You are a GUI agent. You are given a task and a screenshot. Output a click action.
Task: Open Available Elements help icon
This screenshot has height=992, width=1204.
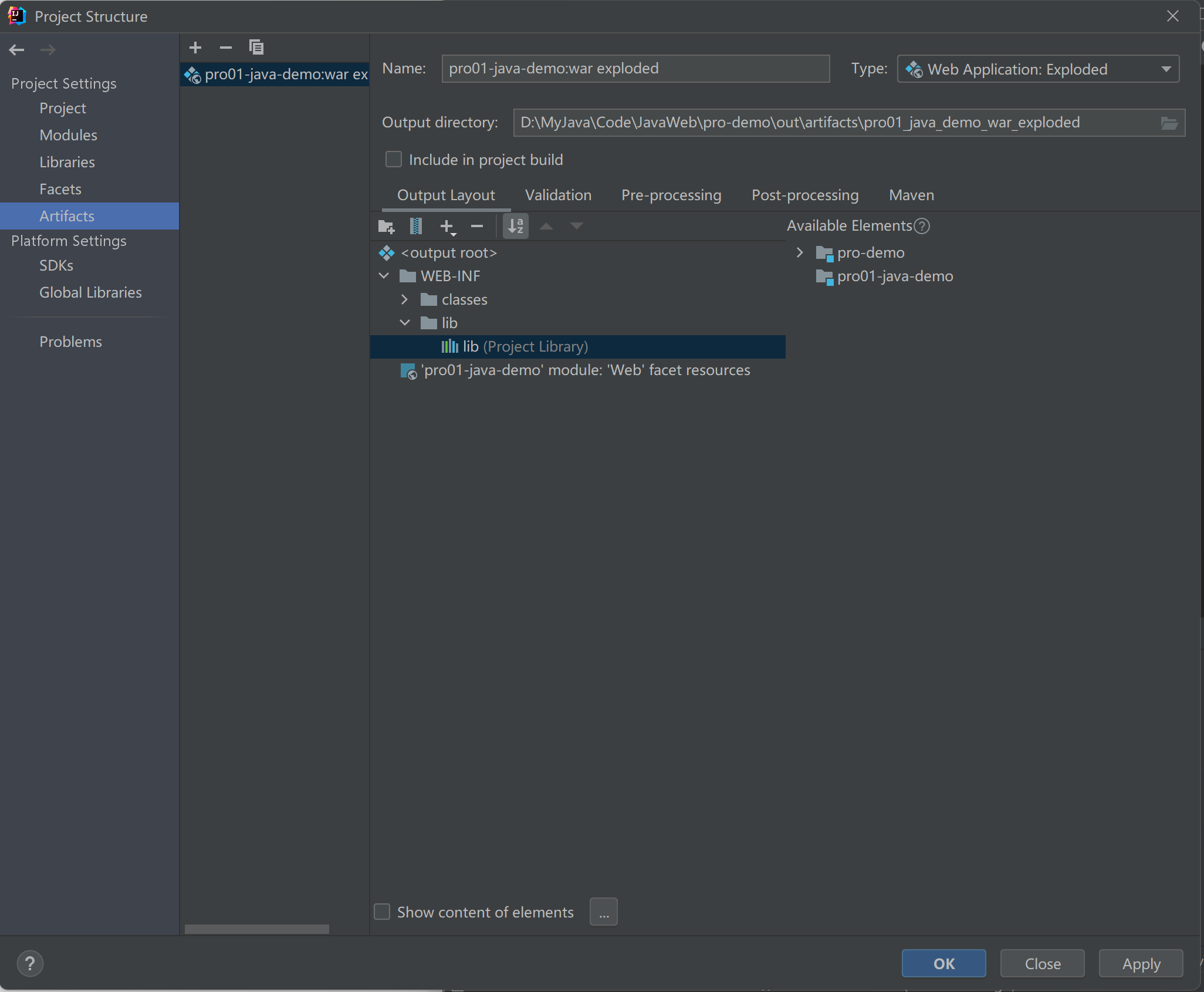(922, 226)
